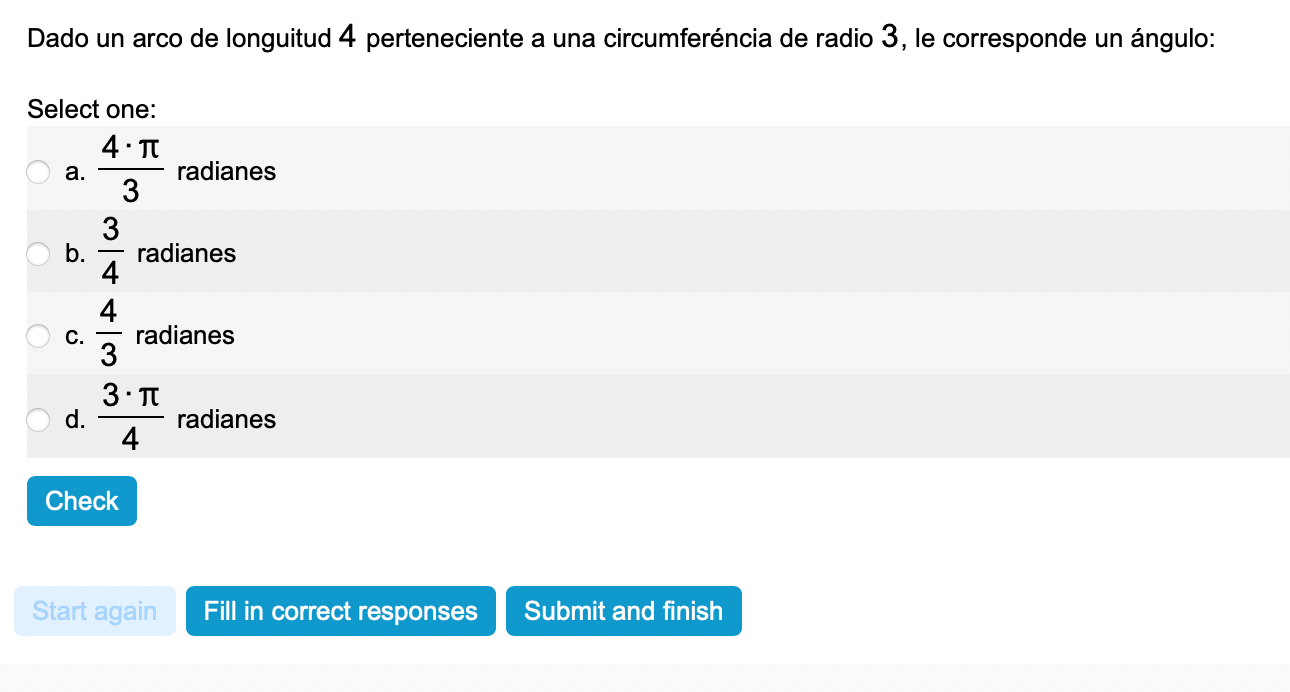This screenshot has width=1290, height=692.
Task: Click the Check button
Action: pyautogui.click(x=82, y=501)
